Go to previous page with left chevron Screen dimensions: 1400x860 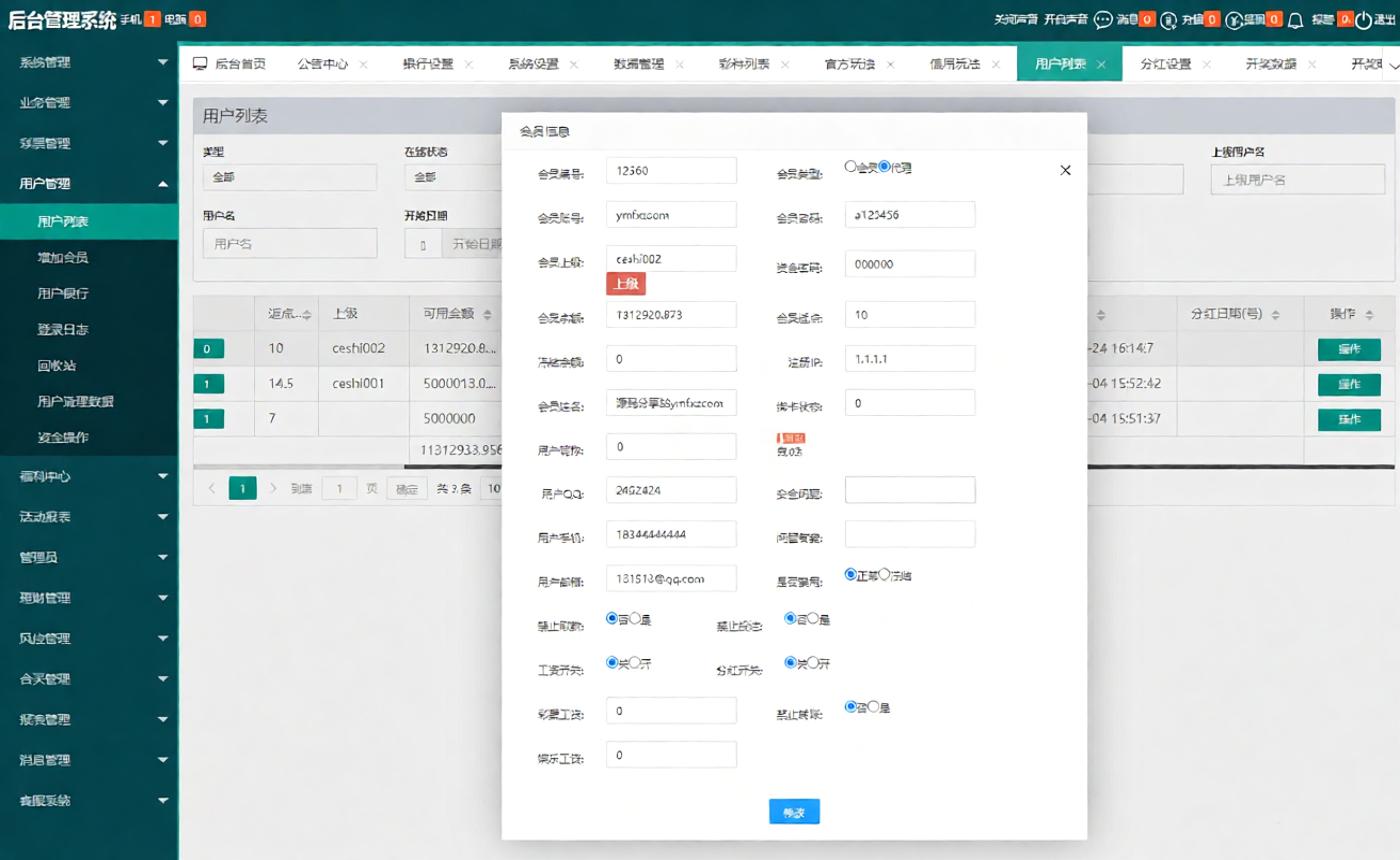pos(211,488)
